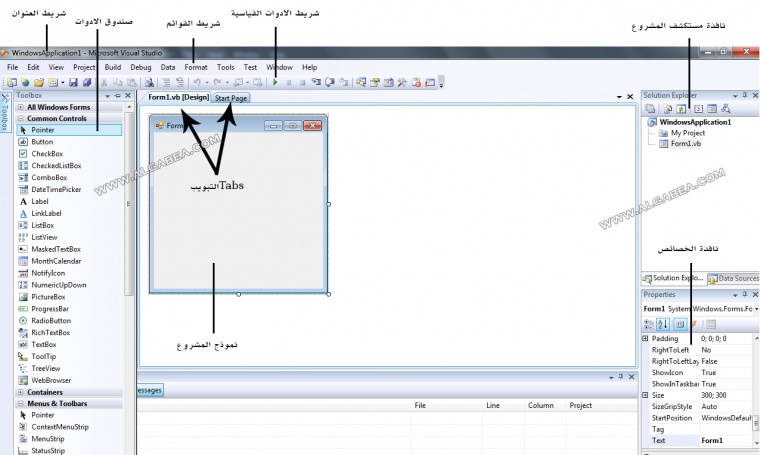Open the Toolbox window position dropdown arrow

coord(107,96)
